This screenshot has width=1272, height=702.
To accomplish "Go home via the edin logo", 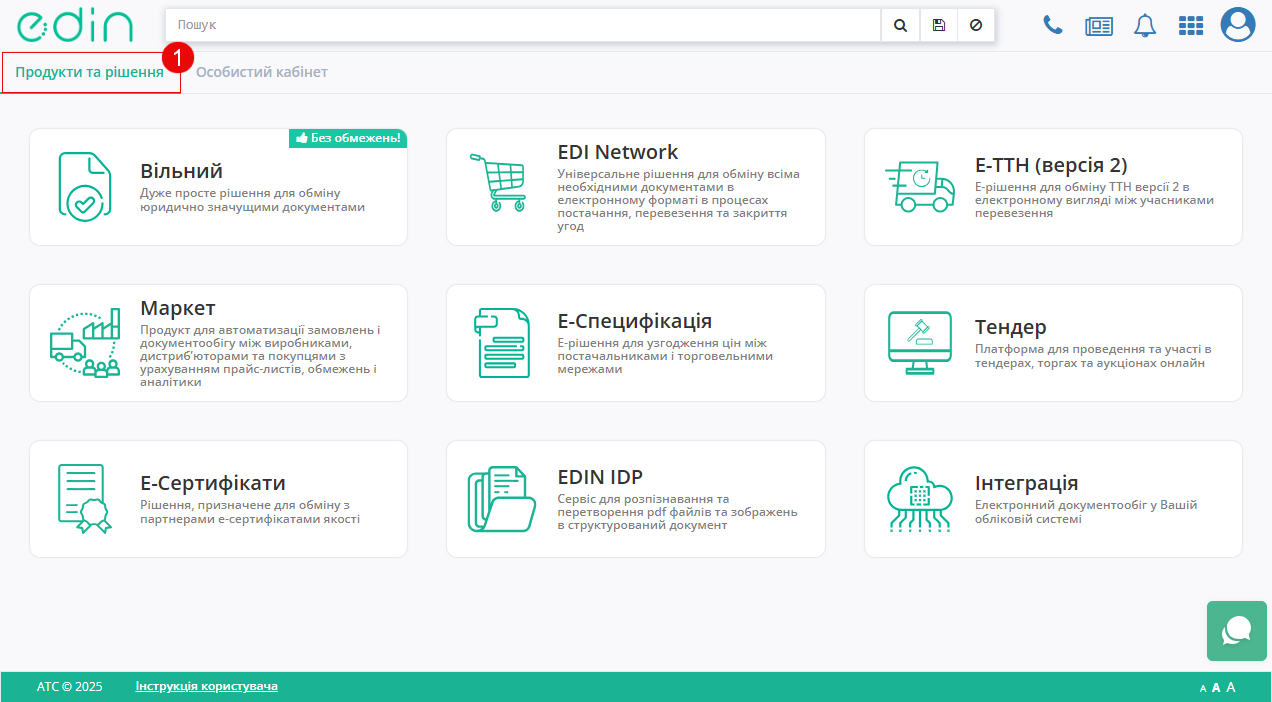I will pos(75,26).
